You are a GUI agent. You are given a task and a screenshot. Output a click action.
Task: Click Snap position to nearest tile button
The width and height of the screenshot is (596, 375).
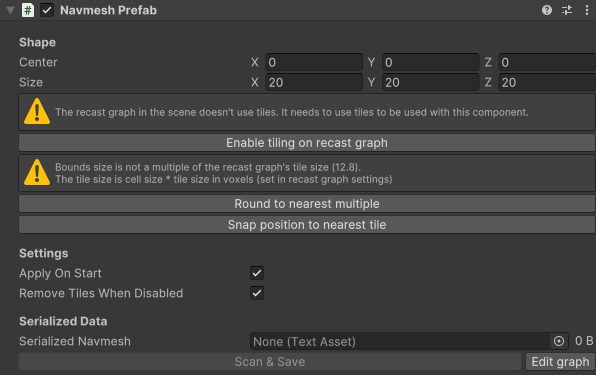(x=307, y=225)
